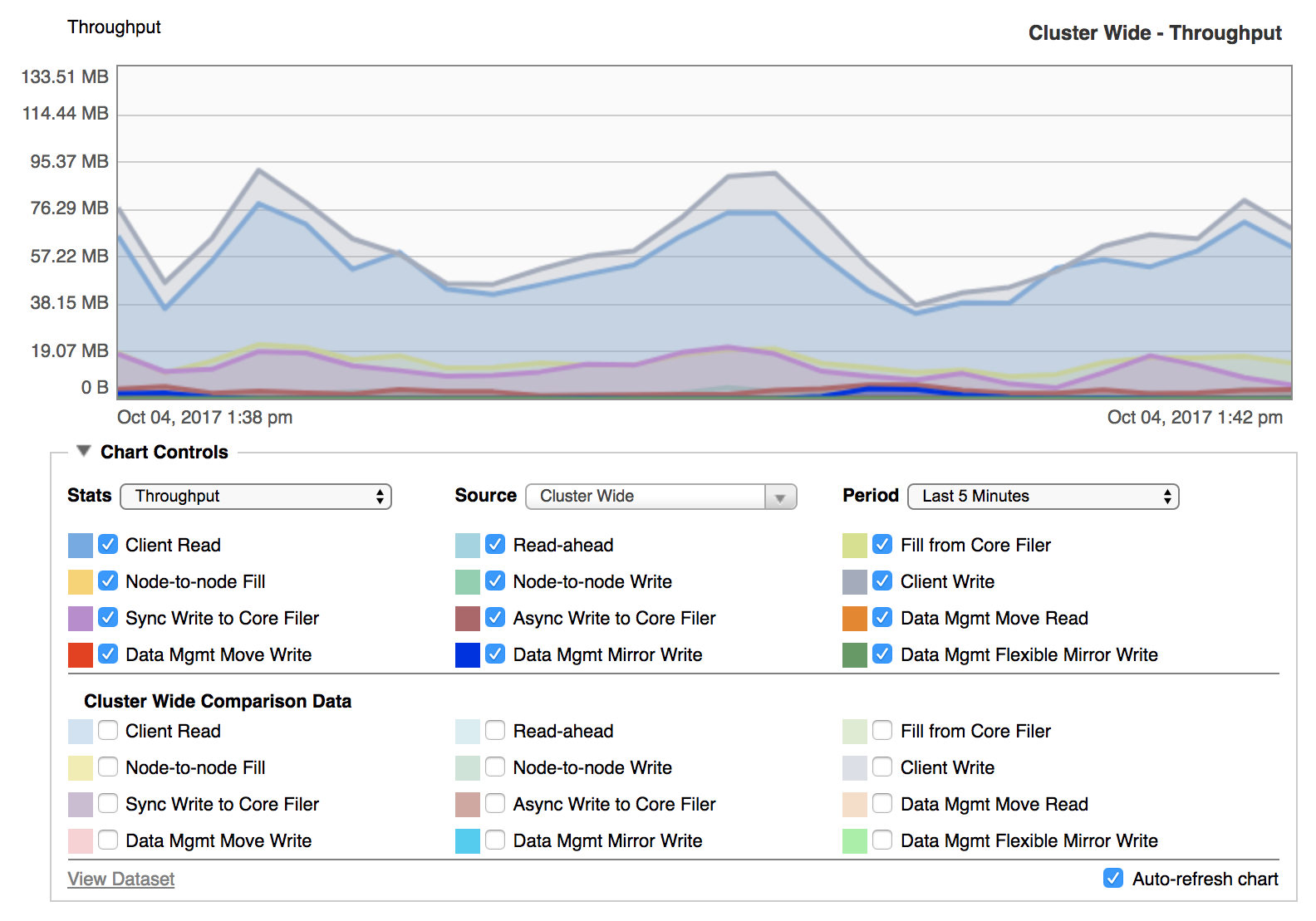Enable Async Write to Core Filer comparison

[495, 804]
